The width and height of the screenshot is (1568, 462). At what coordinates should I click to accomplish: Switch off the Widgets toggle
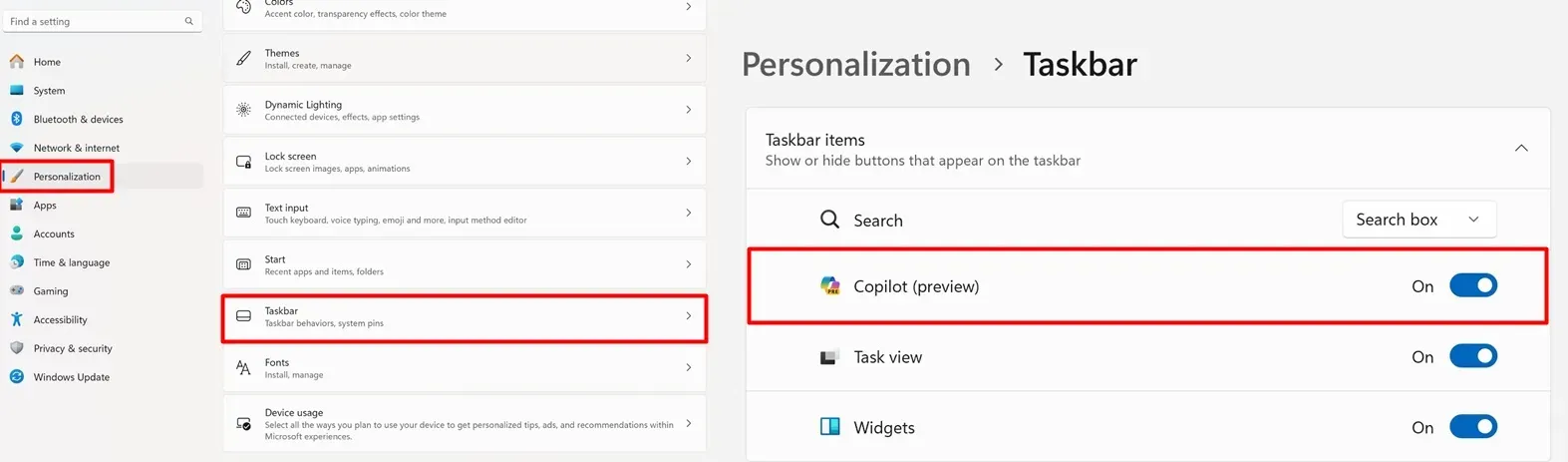pos(1472,427)
